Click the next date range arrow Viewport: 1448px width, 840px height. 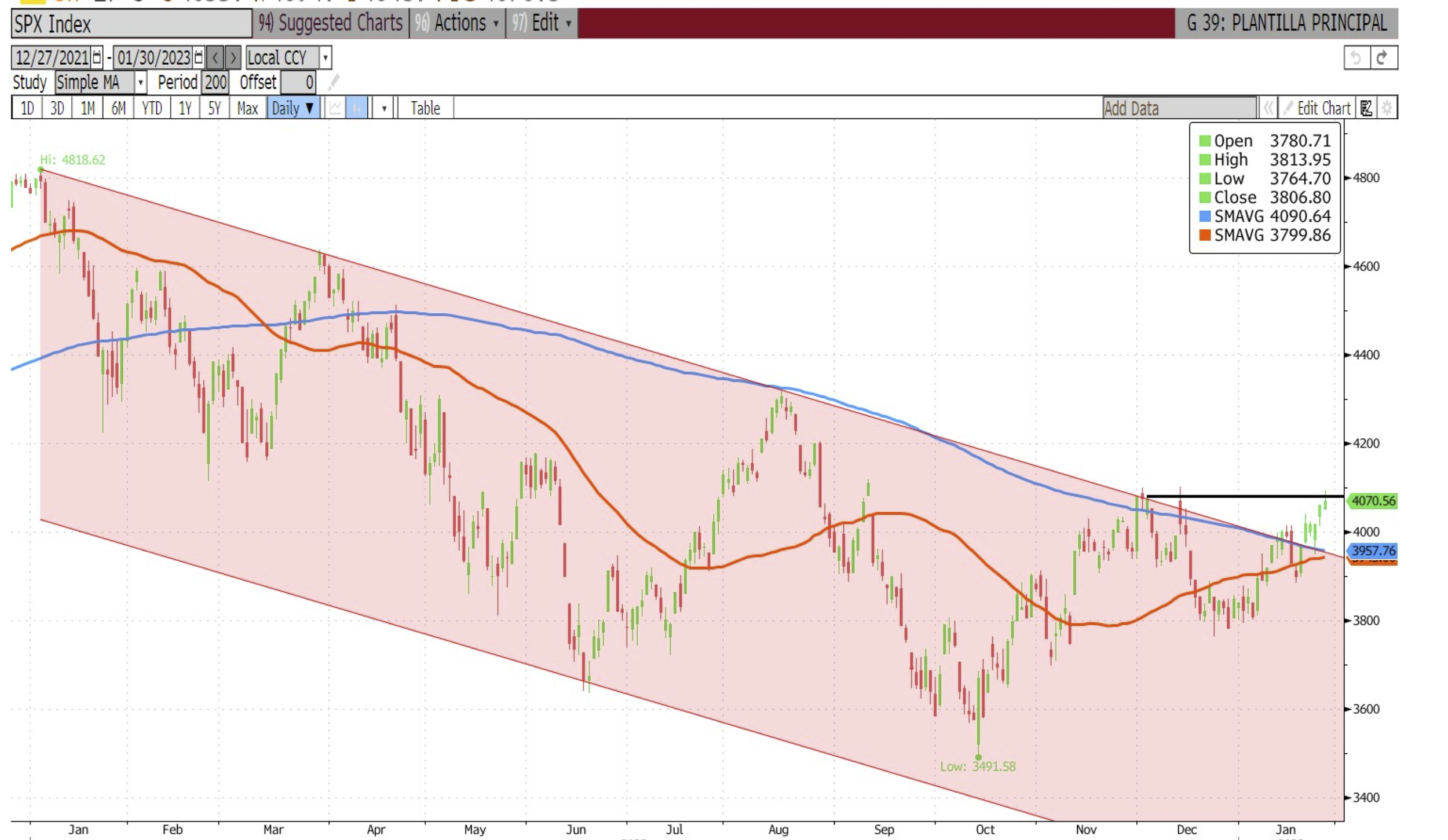(233, 58)
